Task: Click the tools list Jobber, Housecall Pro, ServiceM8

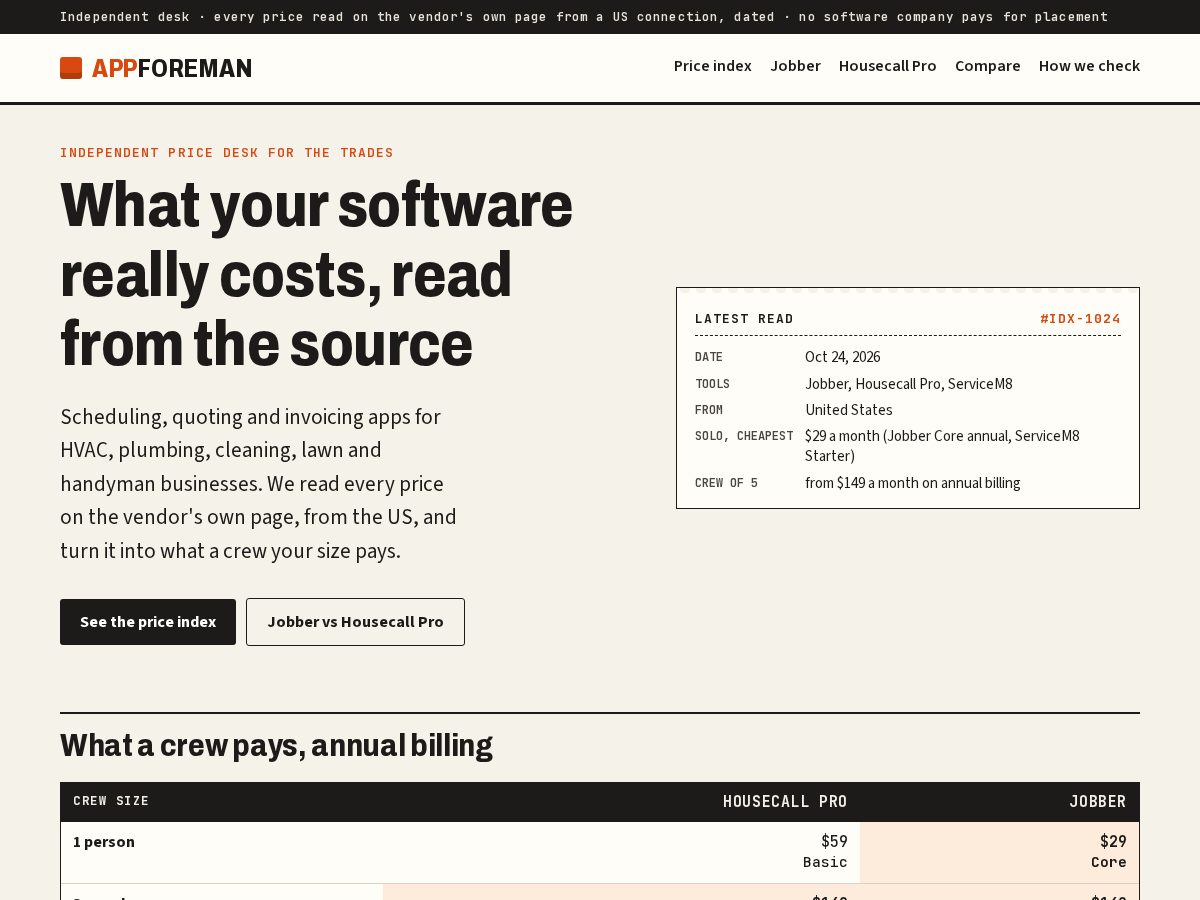Action: point(909,384)
